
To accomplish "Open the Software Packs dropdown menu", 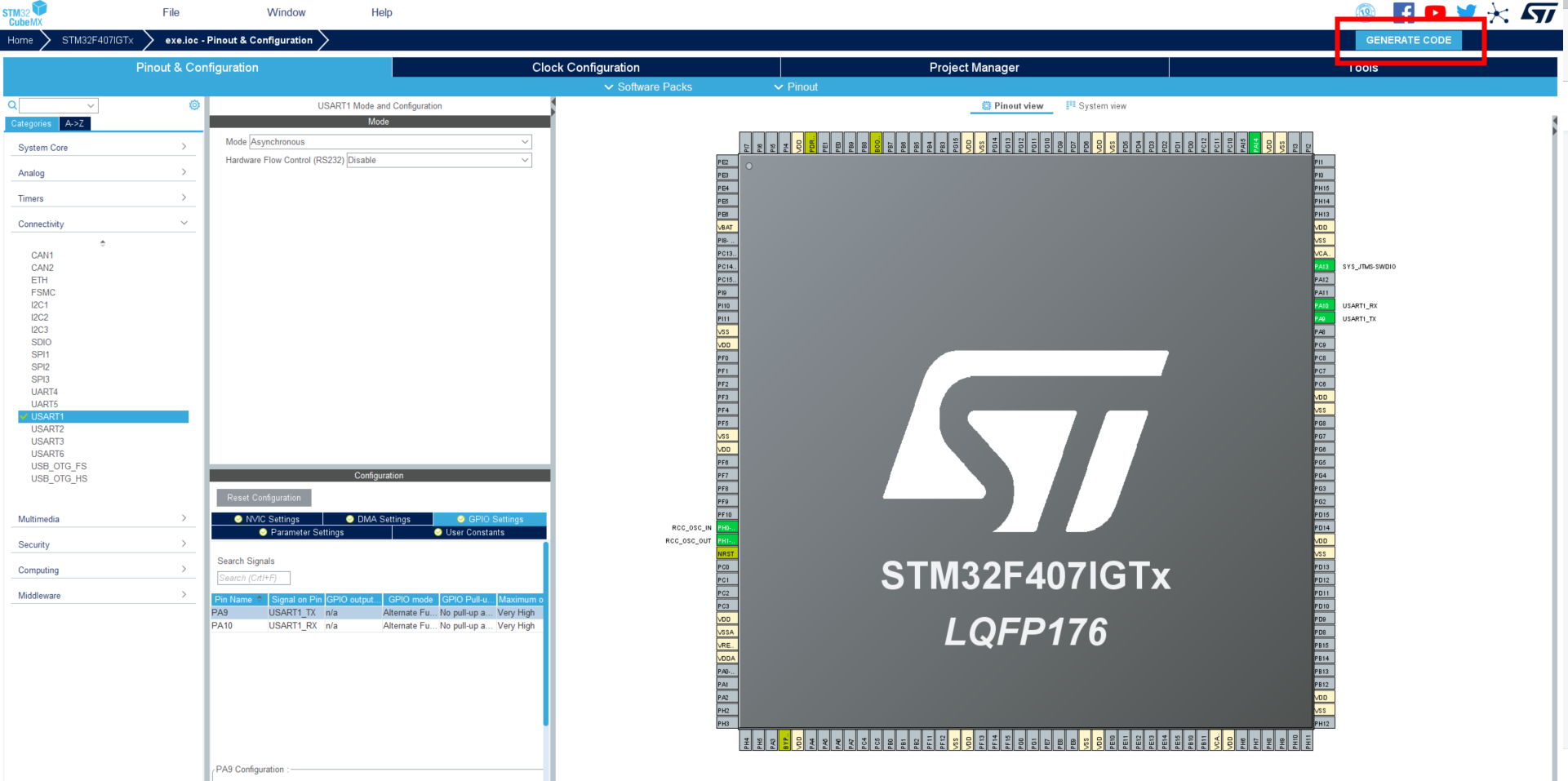I will click(648, 87).
